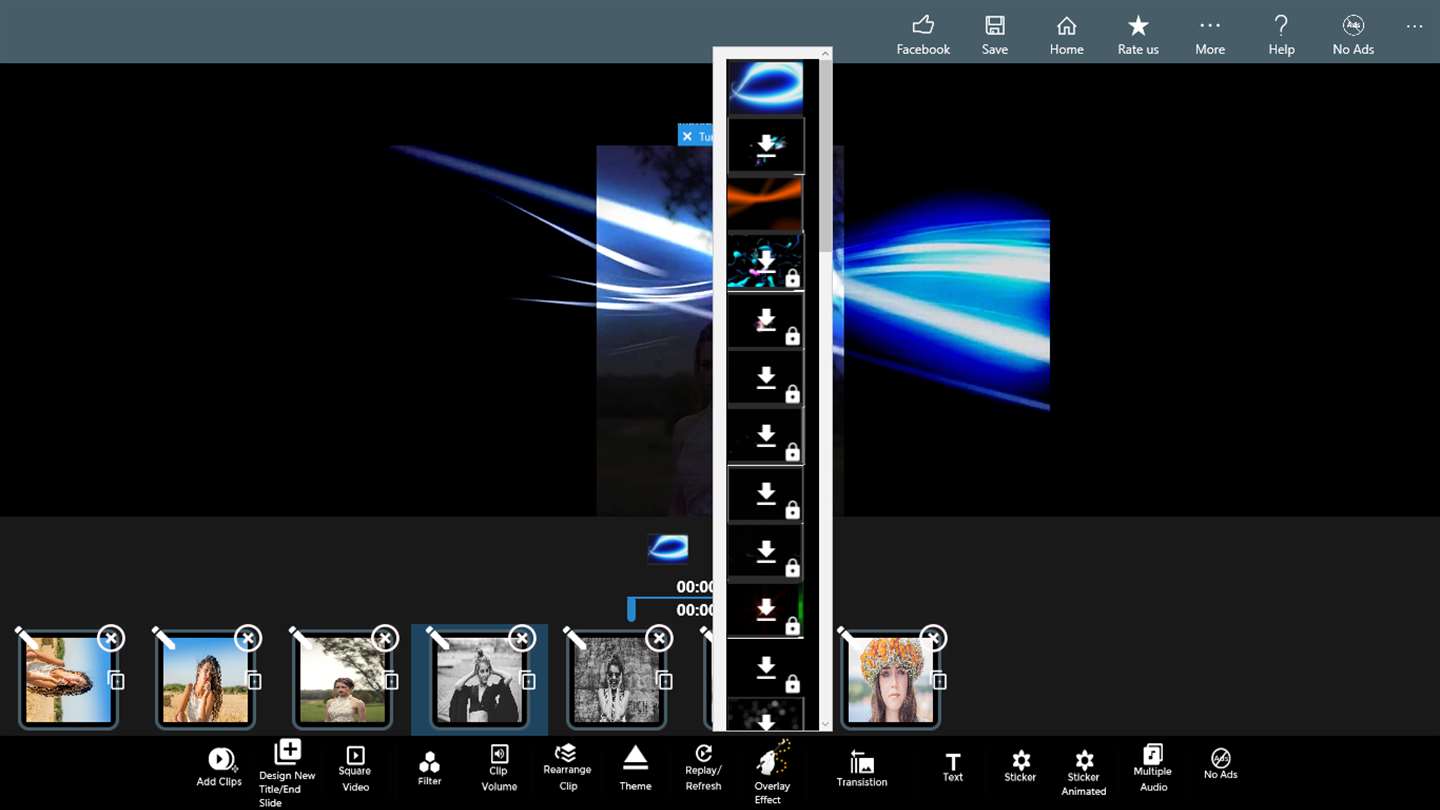Screen dimensions: 1440x810
Task: Click the Add Clips button
Action: click(219, 767)
